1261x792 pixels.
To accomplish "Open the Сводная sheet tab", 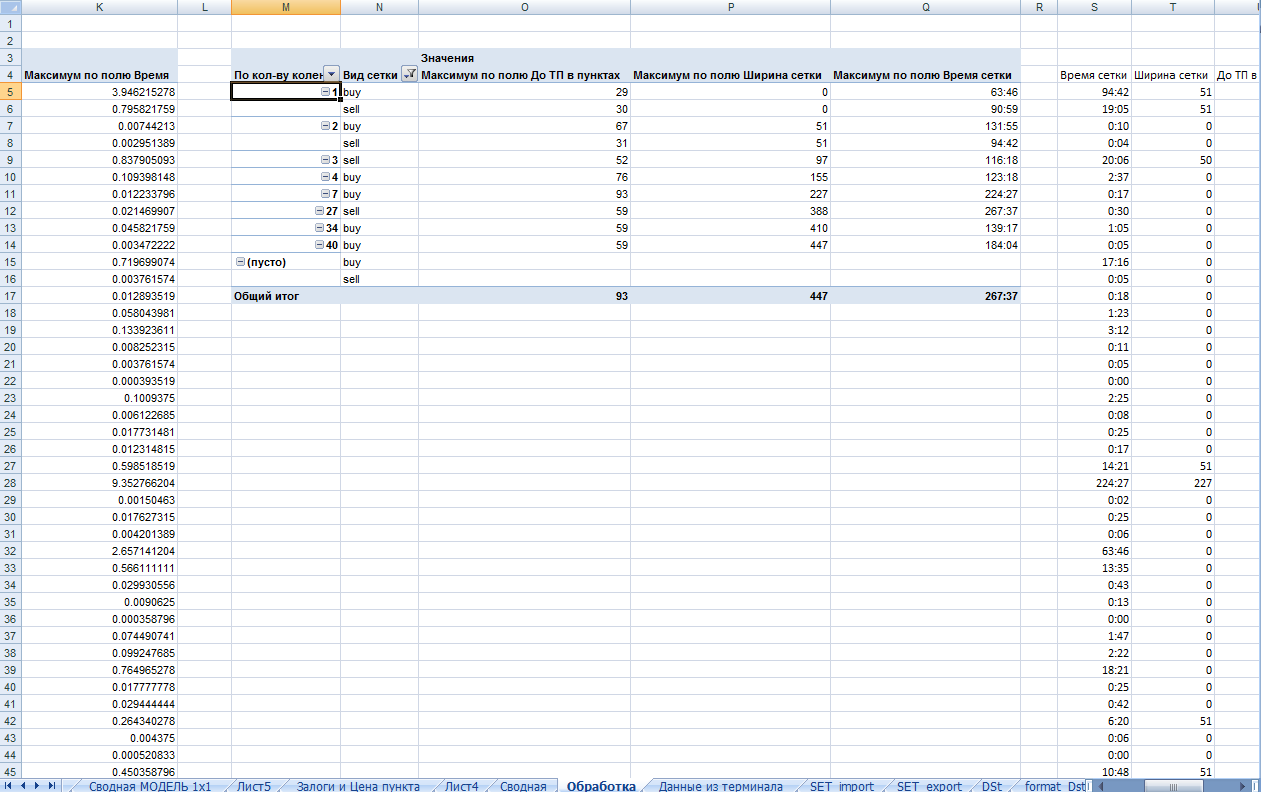I will (x=523, y=786).
